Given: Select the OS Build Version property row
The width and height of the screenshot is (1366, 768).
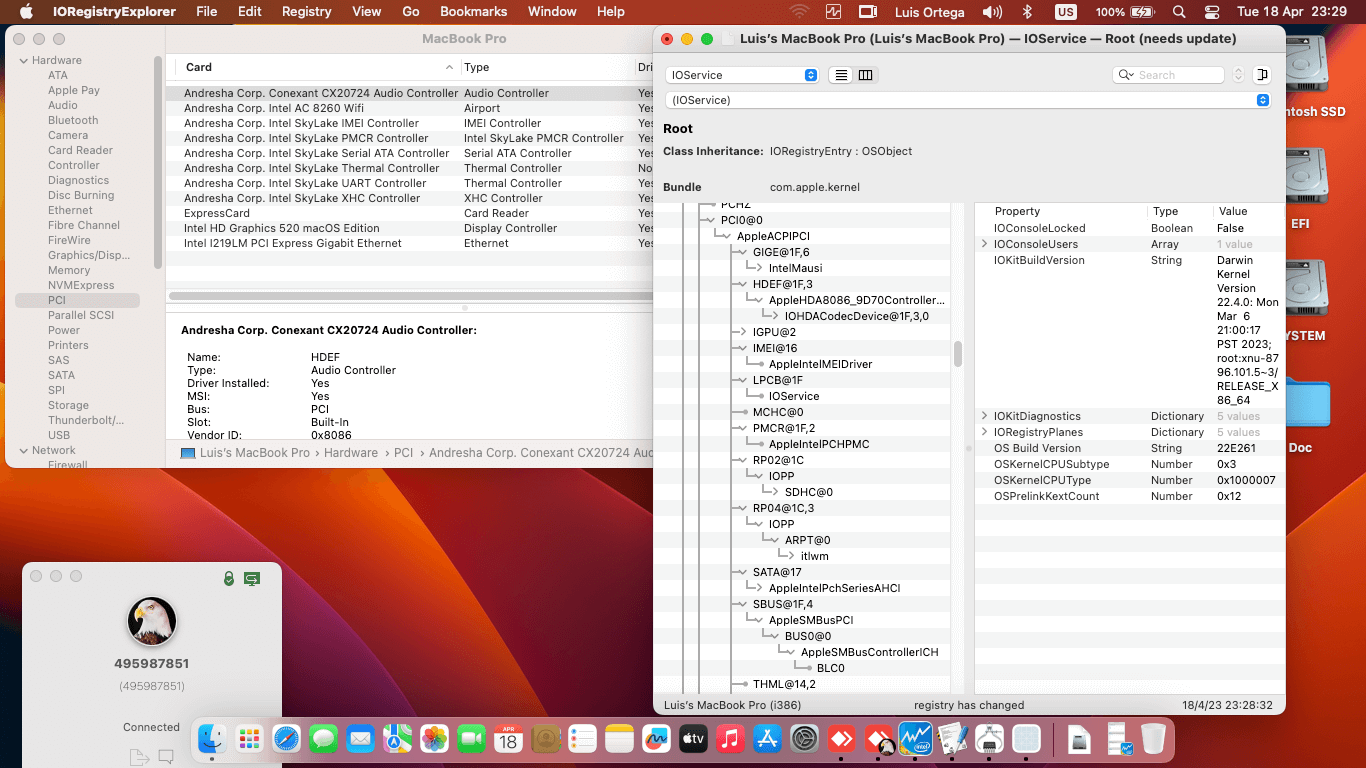Looking at the screenshot, I should coord(1128,448).
